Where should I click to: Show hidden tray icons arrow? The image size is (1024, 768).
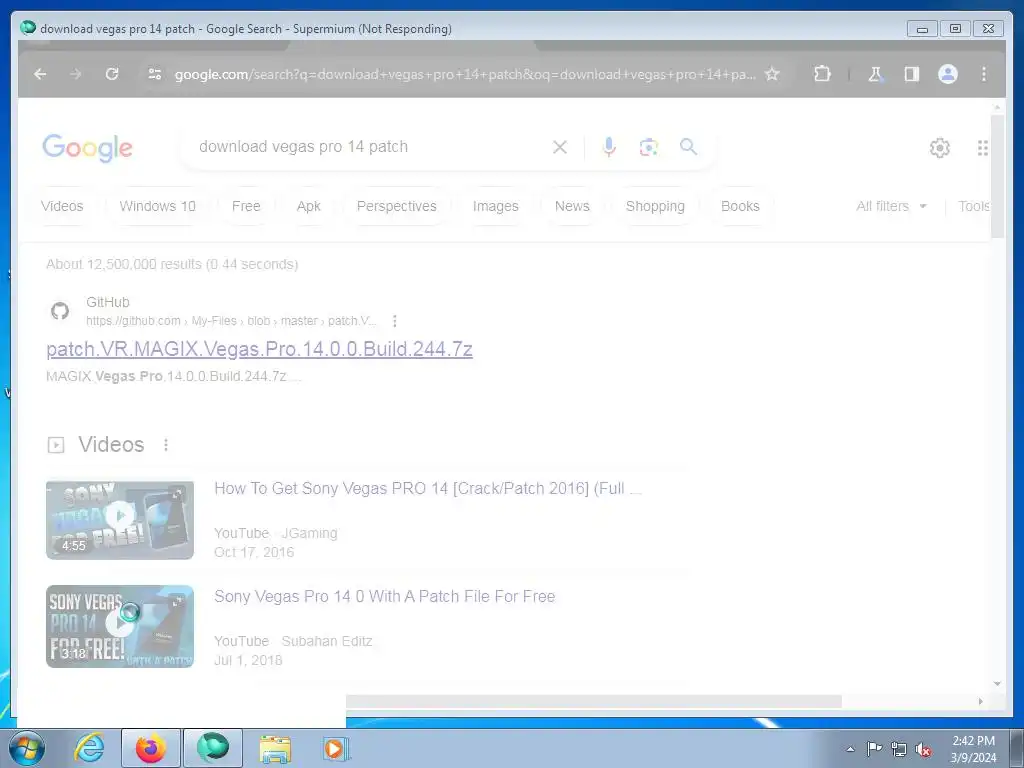[x=850, y=749]
